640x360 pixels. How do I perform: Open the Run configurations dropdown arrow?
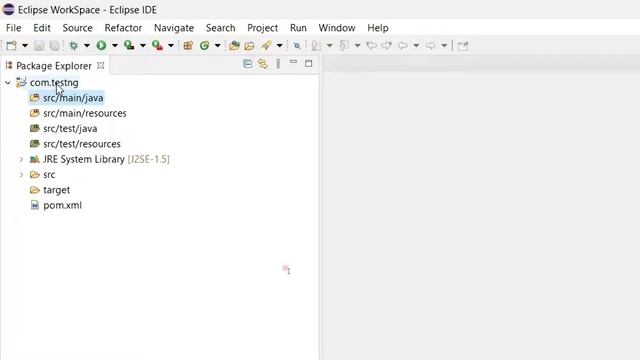pyautogui.click(x=115, y=46)
